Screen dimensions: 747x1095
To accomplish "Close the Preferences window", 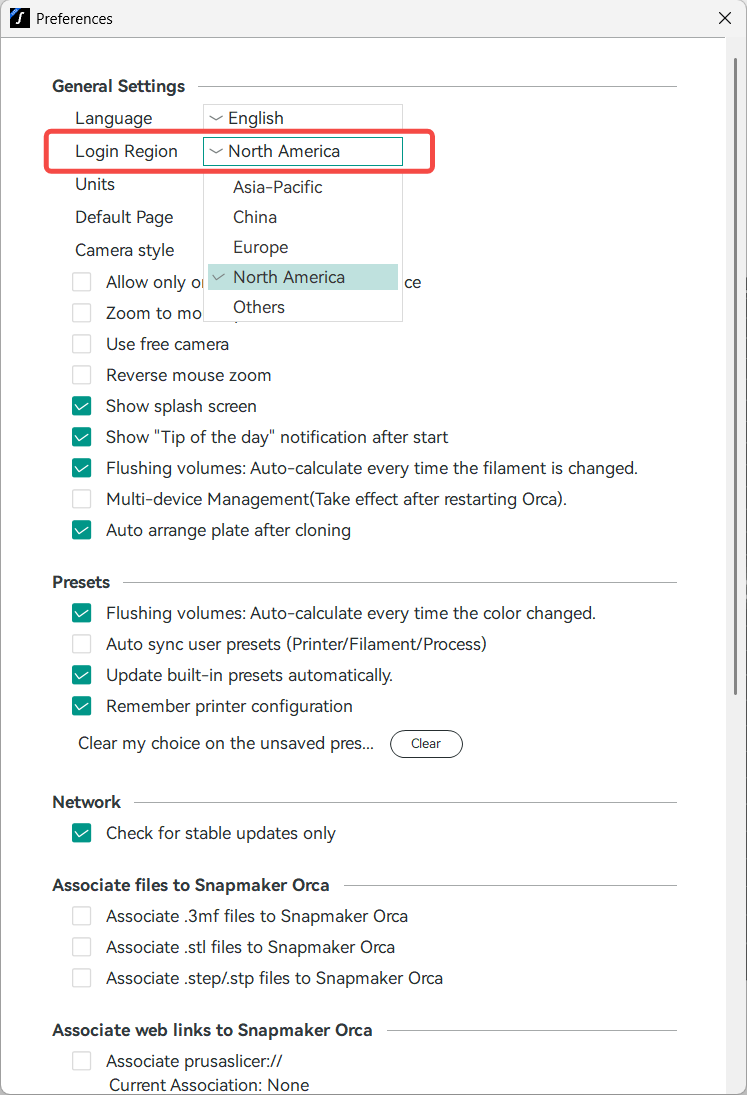I will 725,18.
